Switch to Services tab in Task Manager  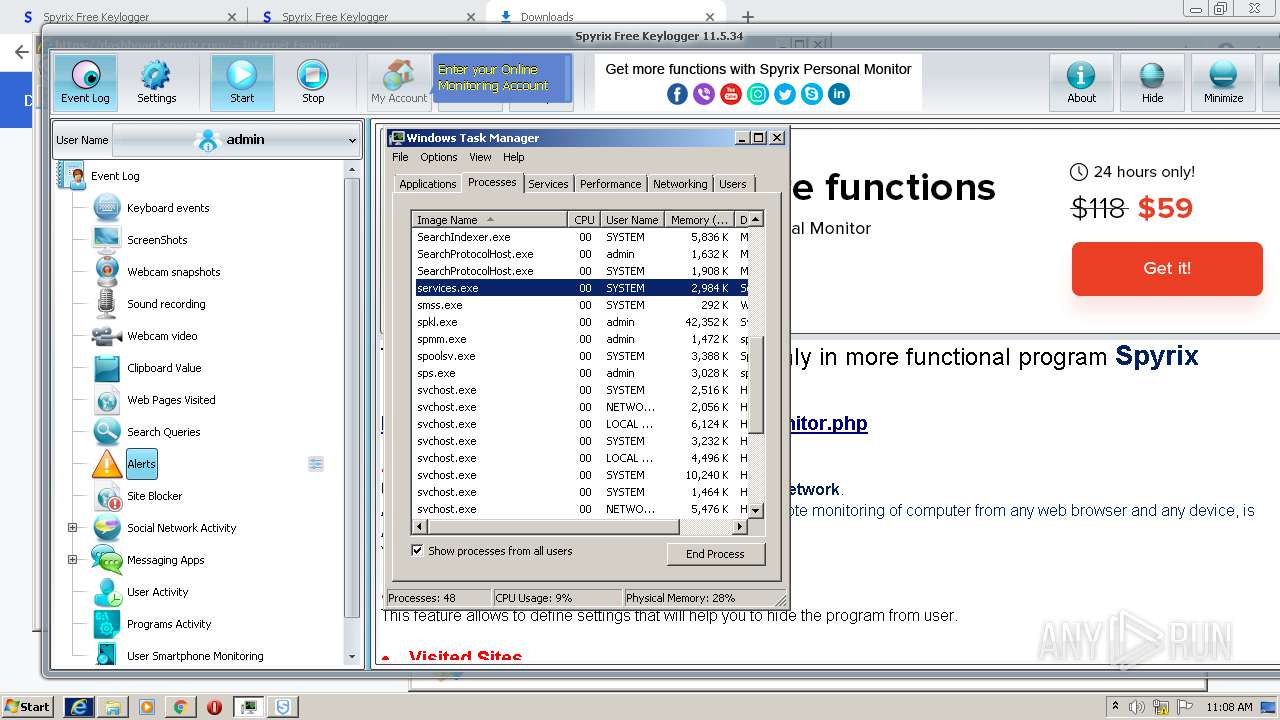click(x=548, y=184)
